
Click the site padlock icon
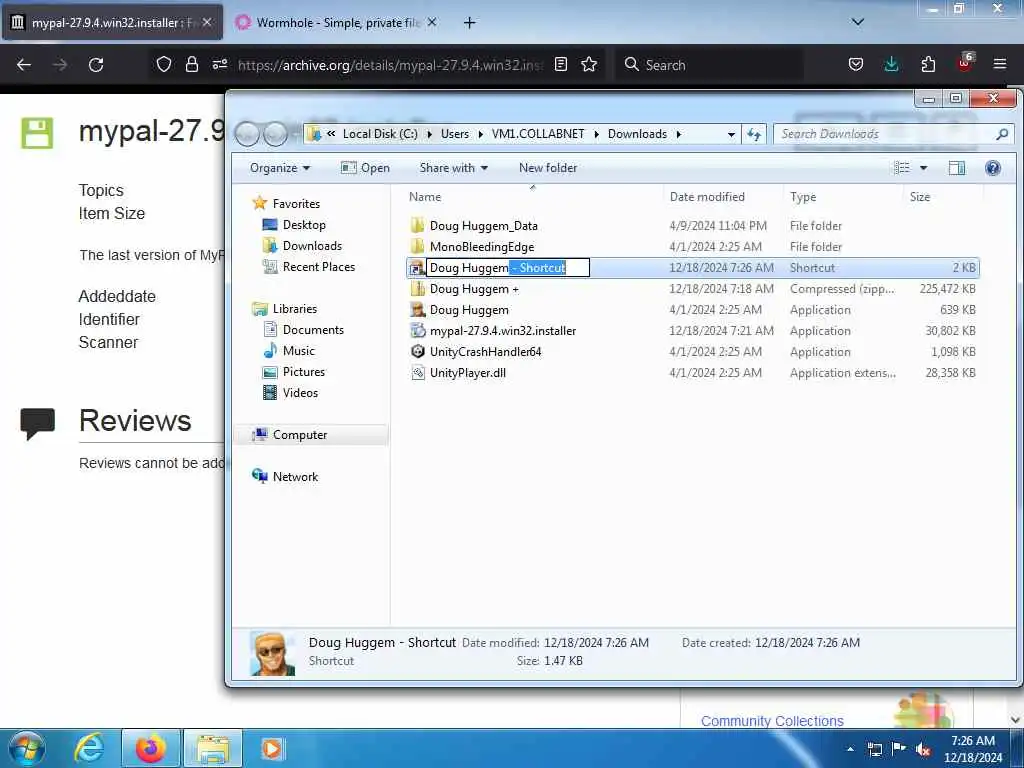191,64
